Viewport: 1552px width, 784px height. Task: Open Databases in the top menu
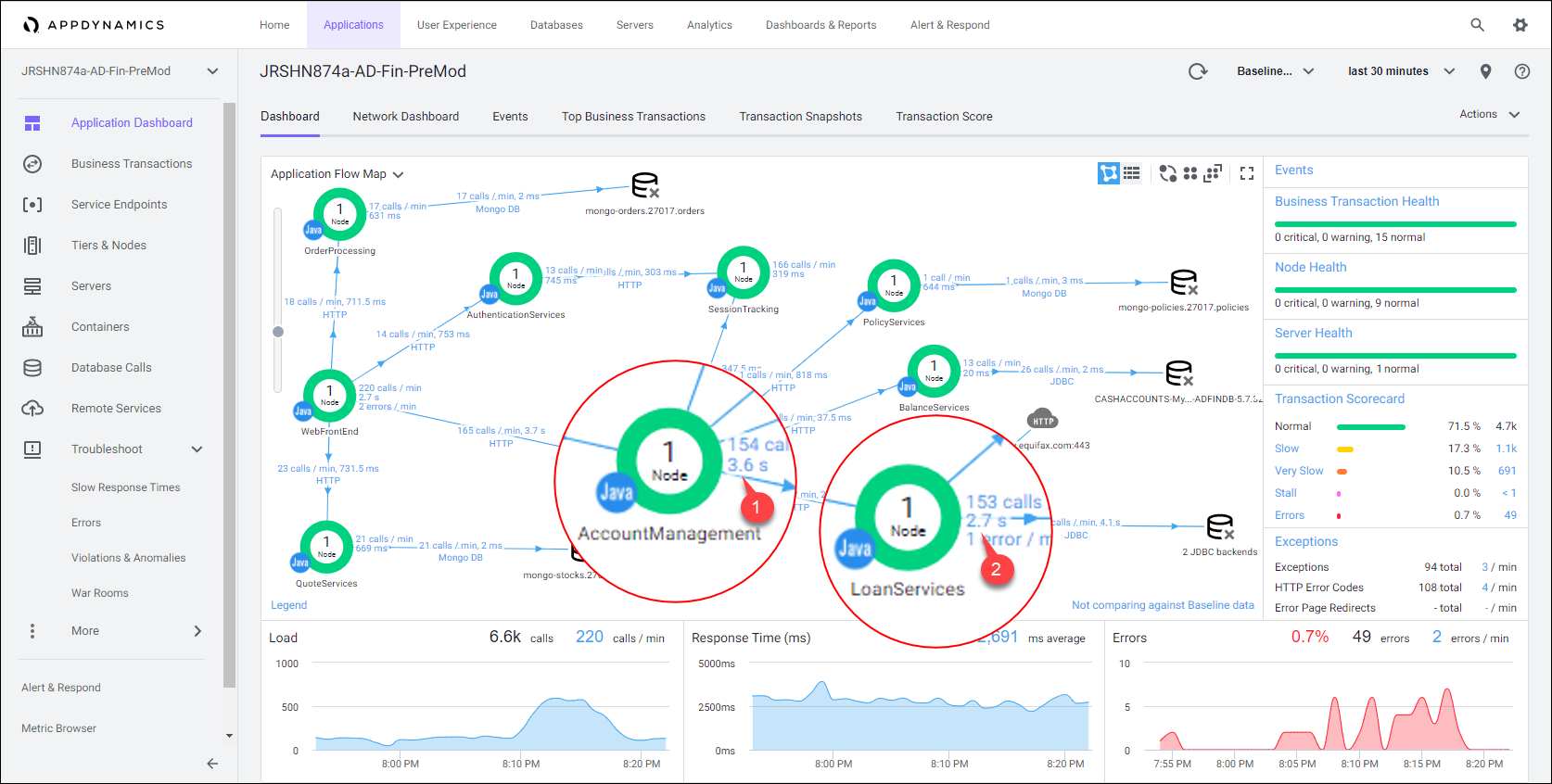tap(556, 25)
